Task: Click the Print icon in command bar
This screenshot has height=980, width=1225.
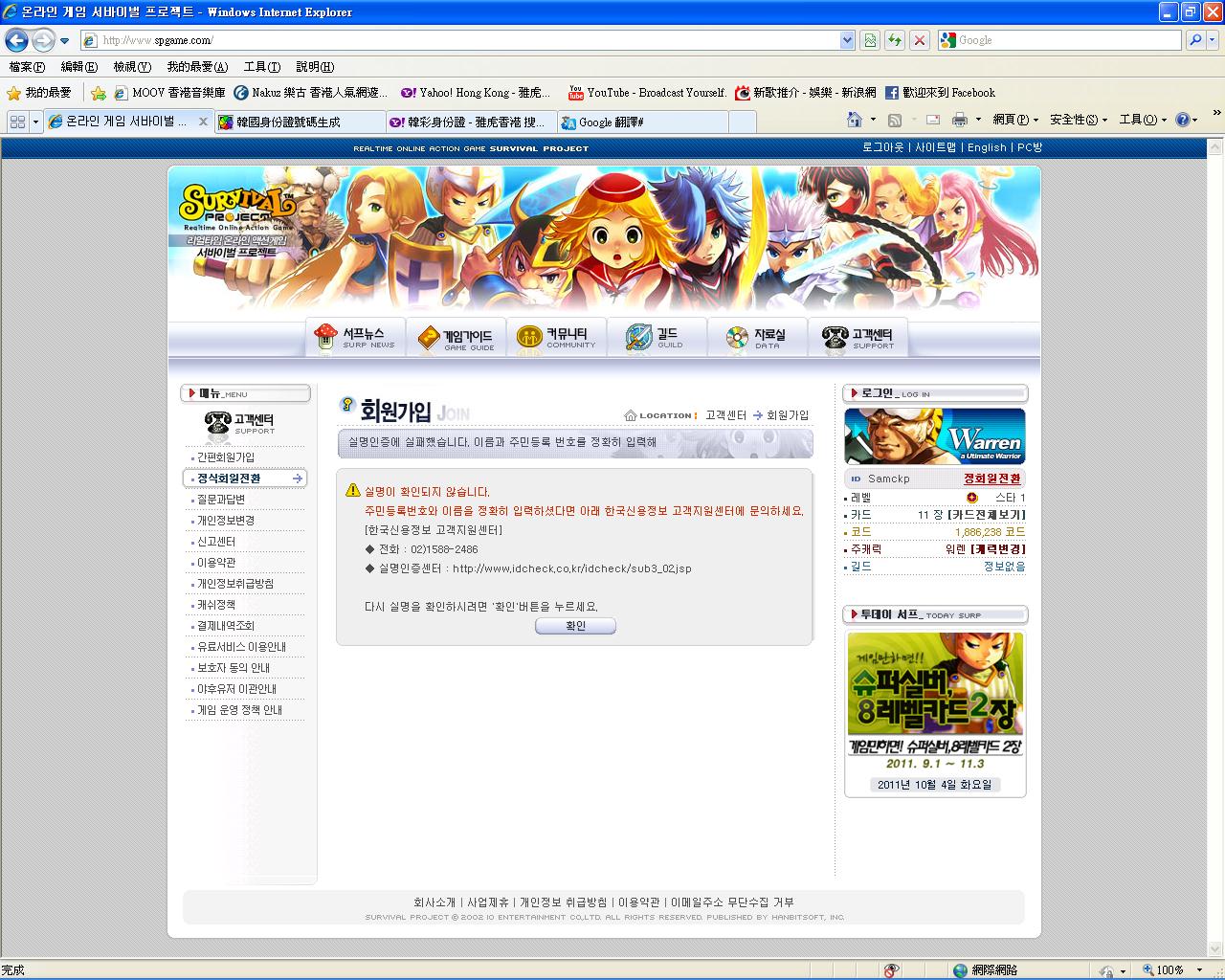Action: pos(959,120)
